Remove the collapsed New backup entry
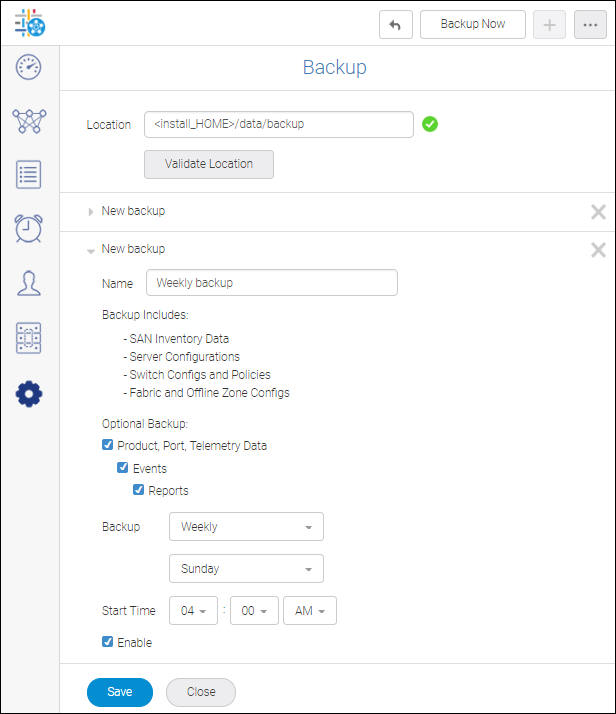 (x=598, y=212)
